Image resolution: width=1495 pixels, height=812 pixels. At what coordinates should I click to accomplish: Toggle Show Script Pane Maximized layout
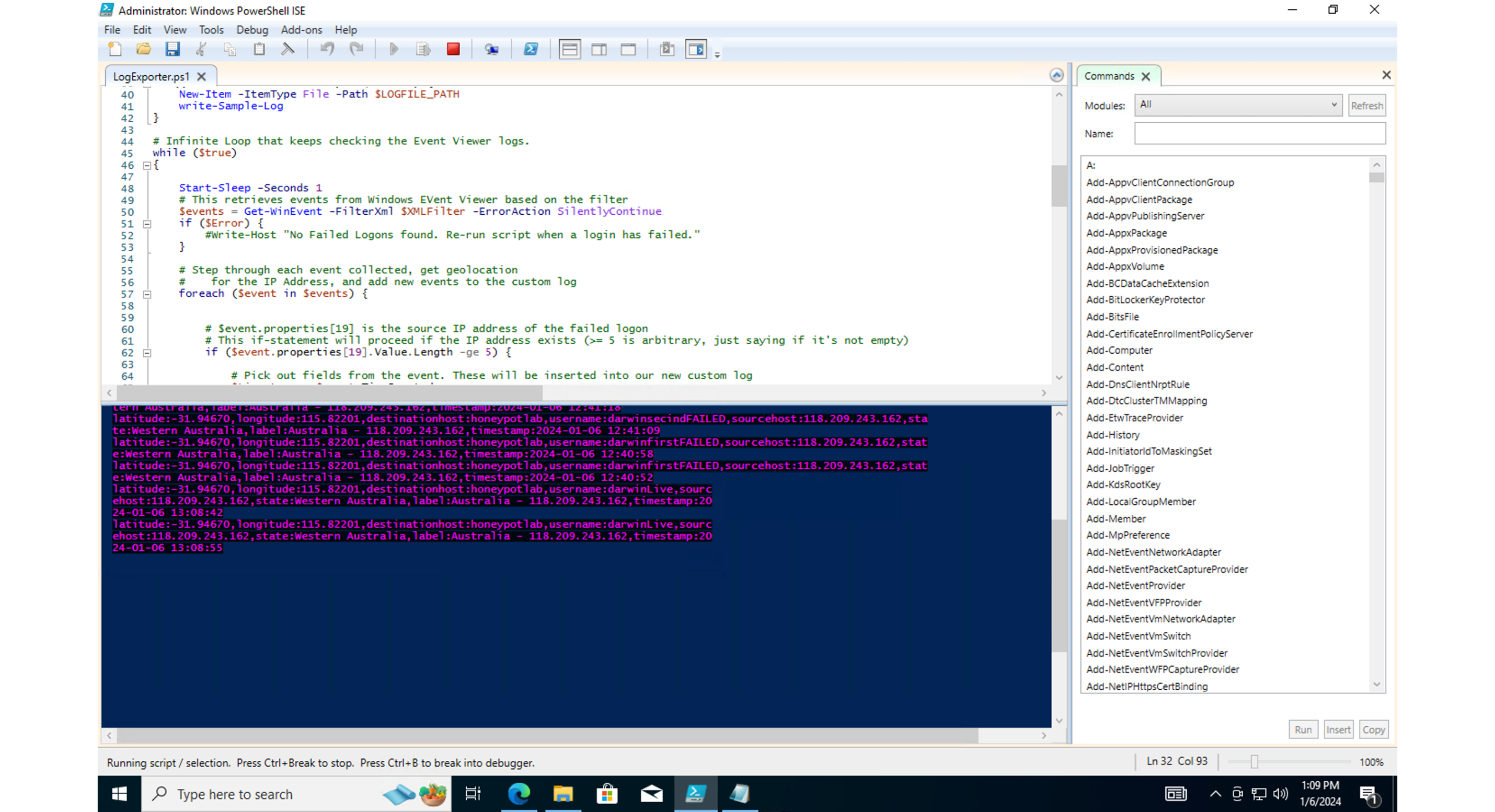pyautogui.click(x=628, y=49)
